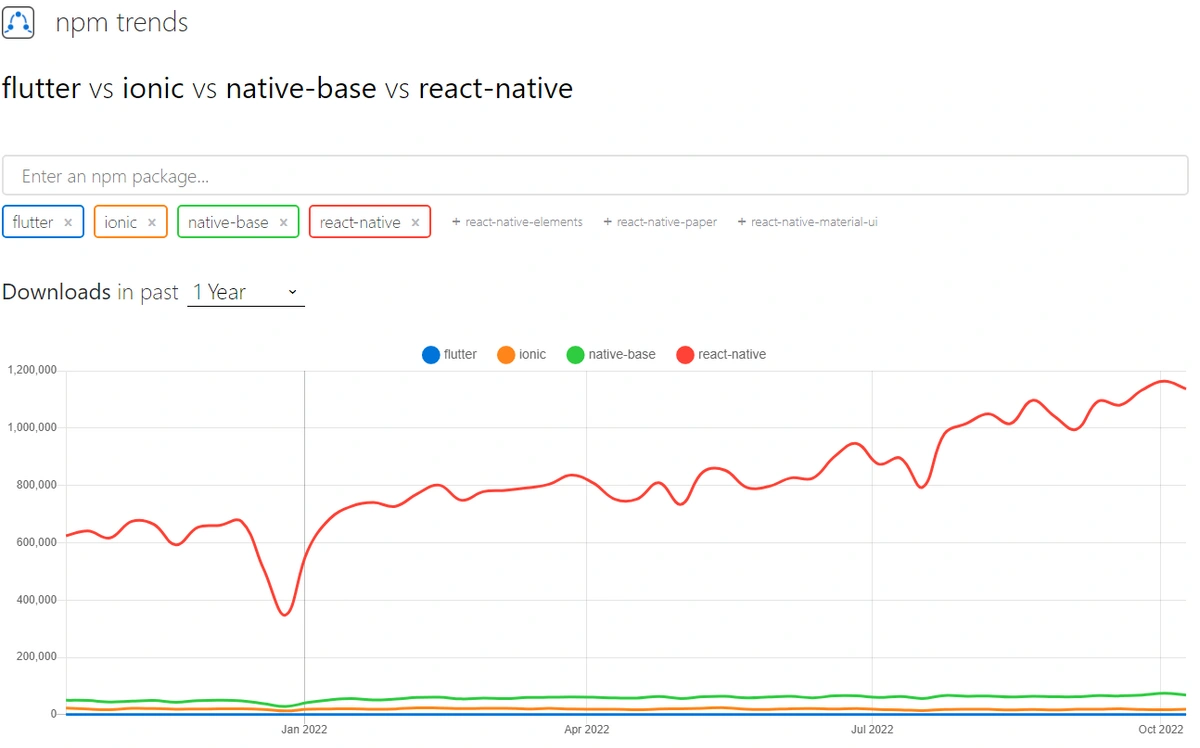Click the Oct 2022 axis label
This screenshot has height=748, width=1200.
point(1161,729)
